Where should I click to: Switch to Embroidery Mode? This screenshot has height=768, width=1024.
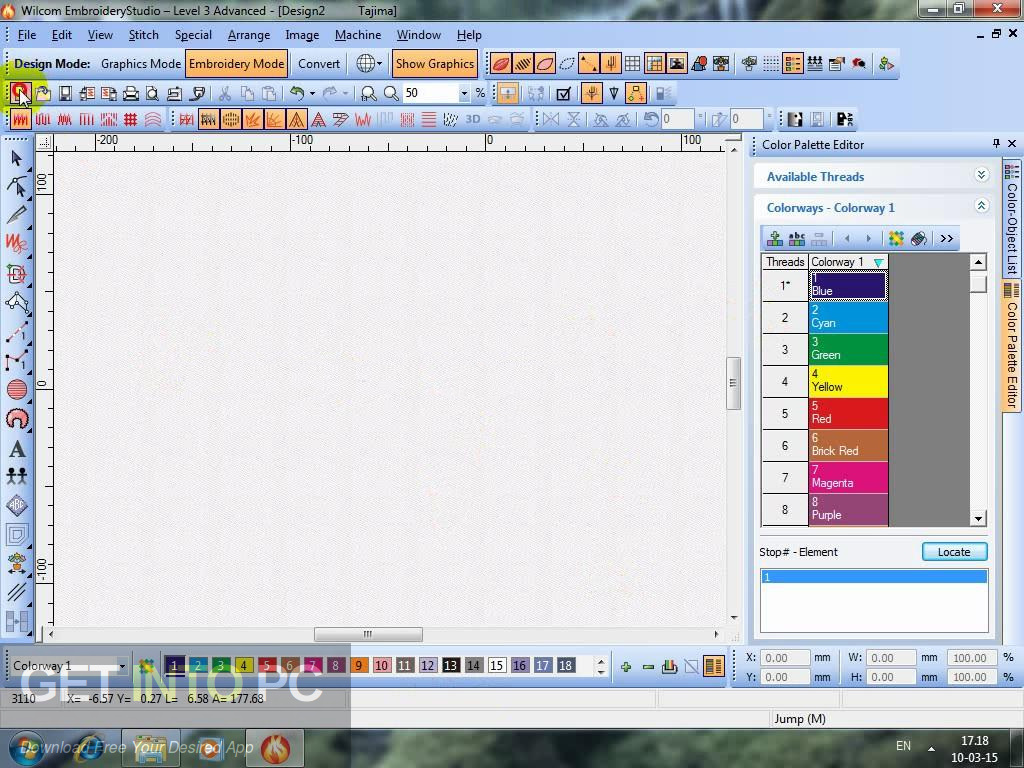[x=236, y=63]
